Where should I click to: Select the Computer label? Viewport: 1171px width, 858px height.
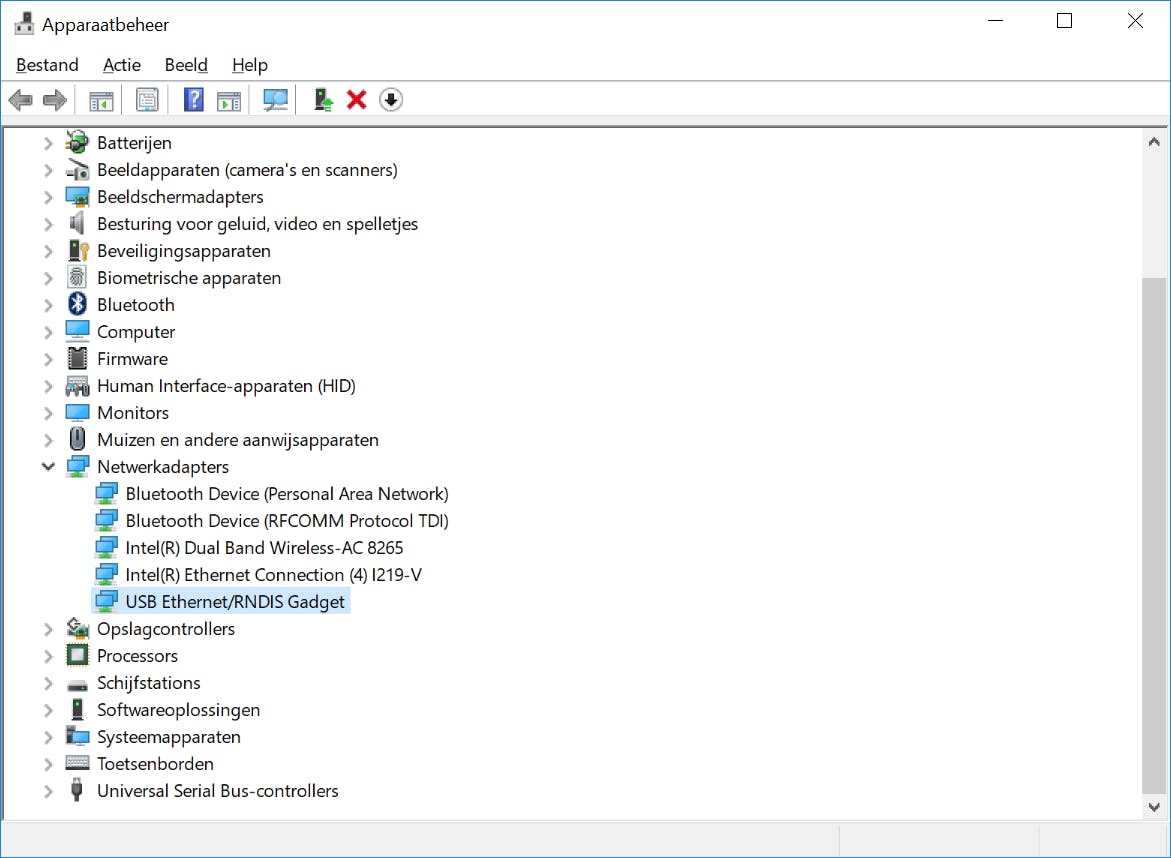[x=136, y=332]
